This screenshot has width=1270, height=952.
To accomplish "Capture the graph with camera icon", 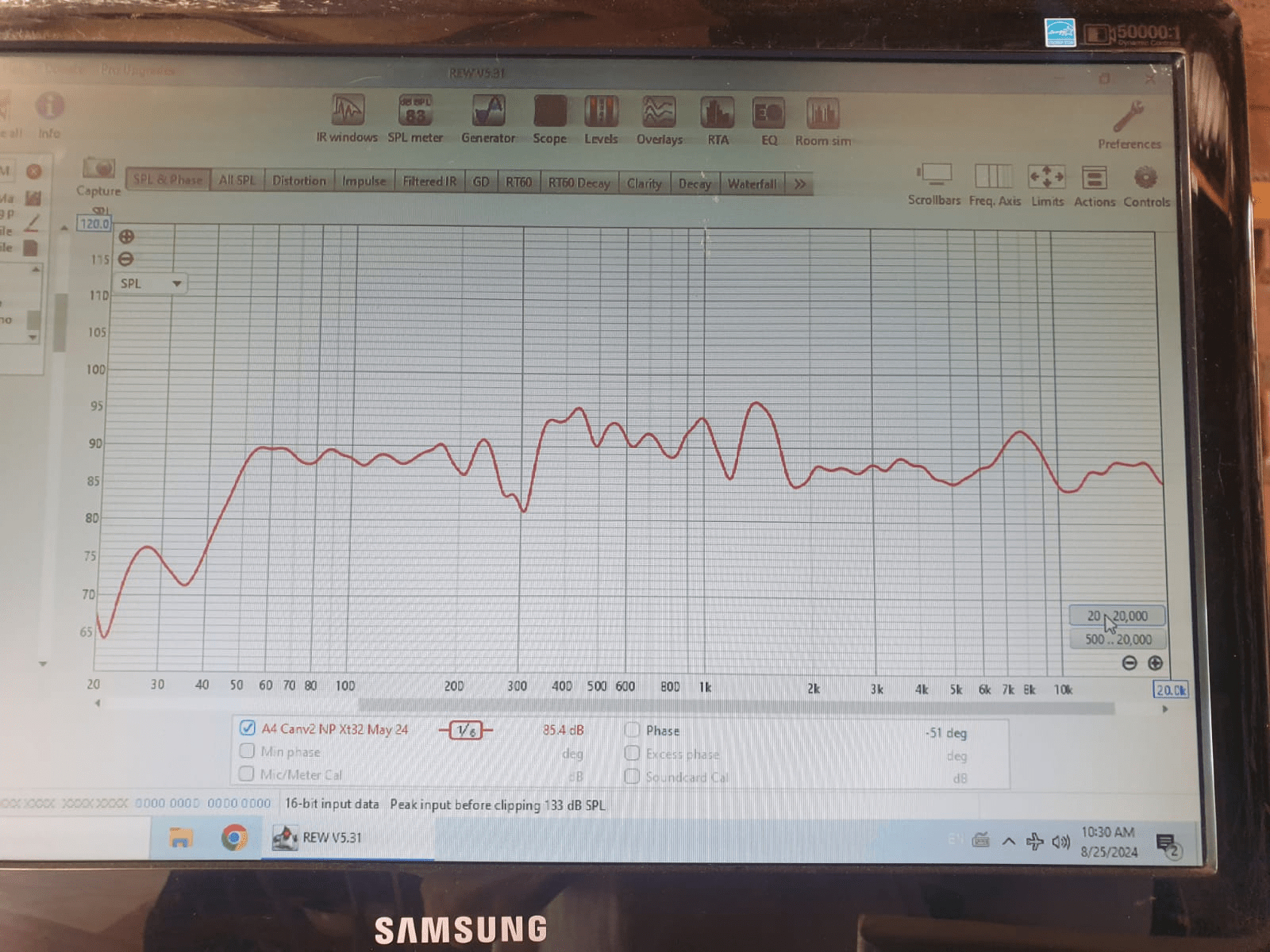I will pos(98,176).
